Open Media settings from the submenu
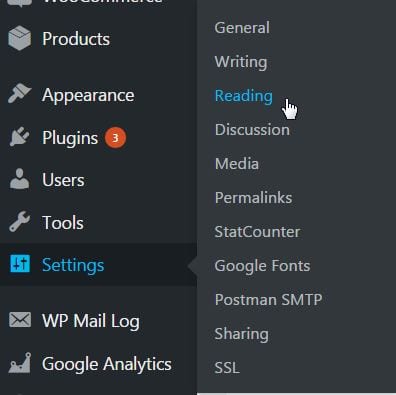This screenshot has width=396, height=395. click(x=237, y=164)
